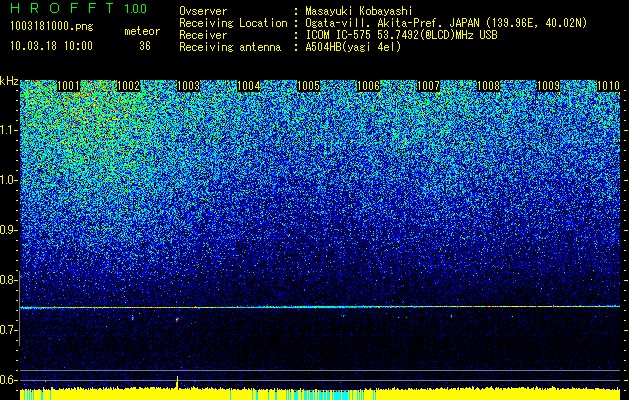Click the 'Ovserver' field label
Image resolution: width=629 pixels, height=400 pixels.
[203, 11]
